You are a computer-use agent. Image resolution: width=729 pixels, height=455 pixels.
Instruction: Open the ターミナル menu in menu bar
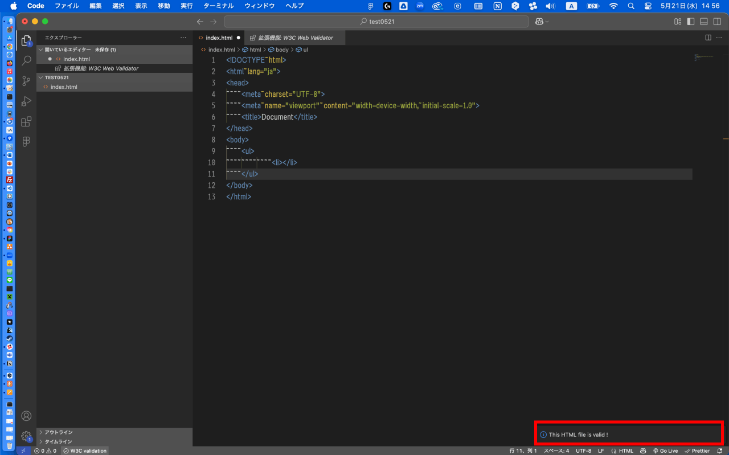click(x=218, y=6)
